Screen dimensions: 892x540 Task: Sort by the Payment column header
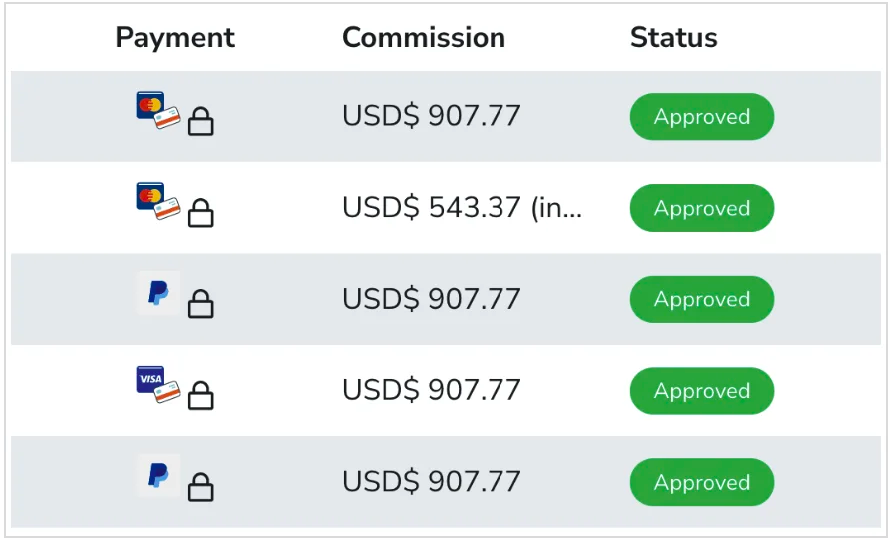coord(175,38)
